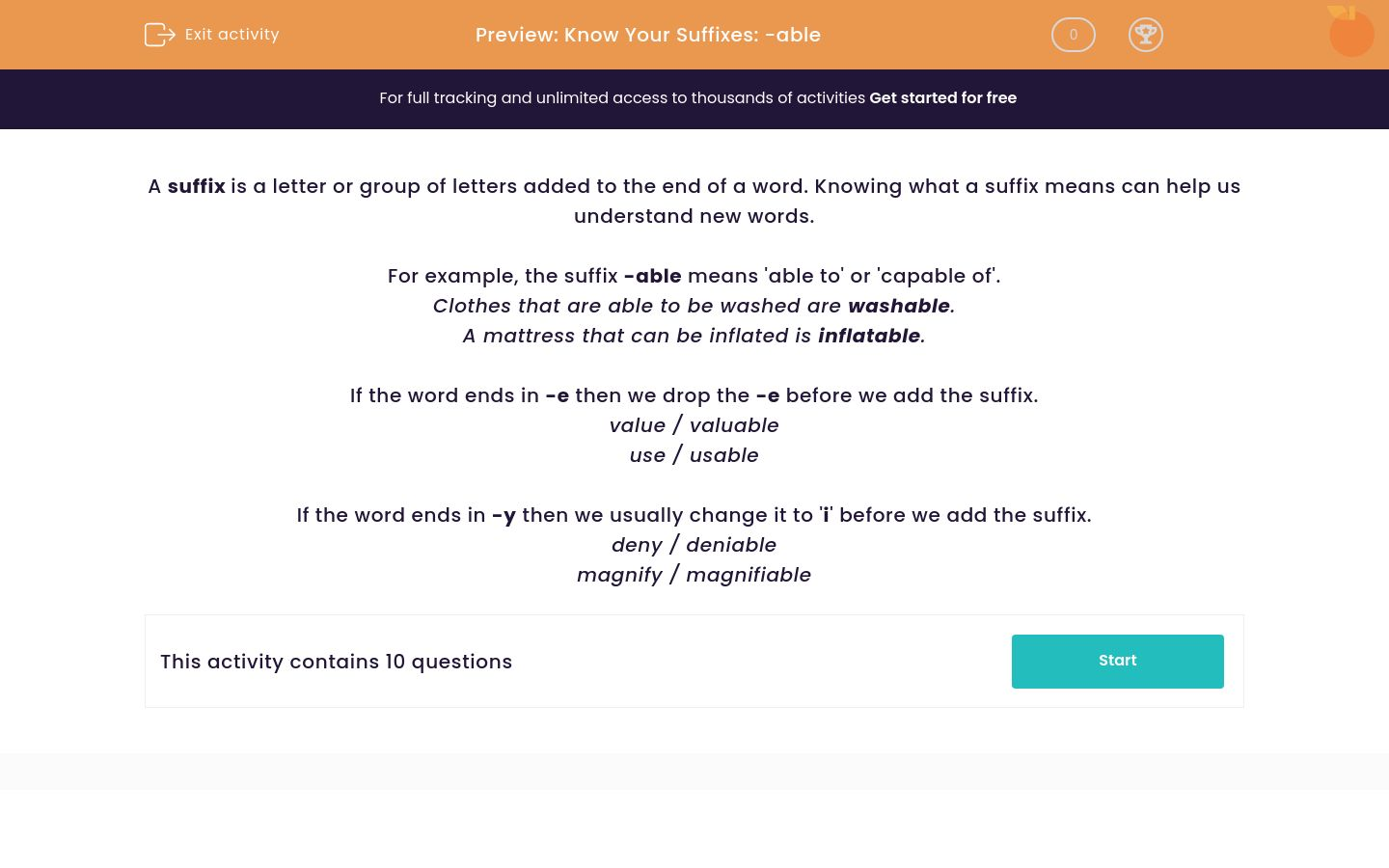Click the score counter showing 0

pos(1073,35)
